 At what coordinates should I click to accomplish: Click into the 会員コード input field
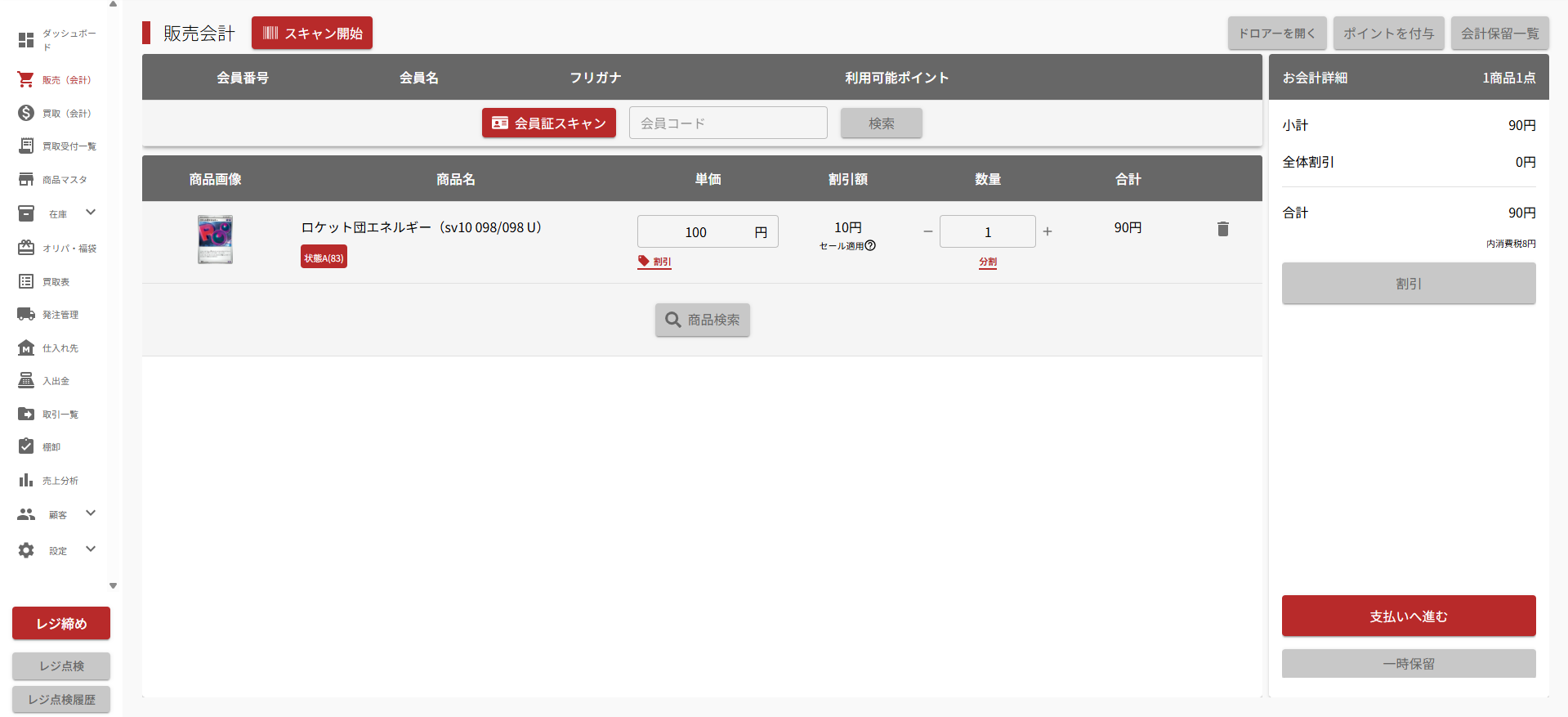(x=727, y=123)
